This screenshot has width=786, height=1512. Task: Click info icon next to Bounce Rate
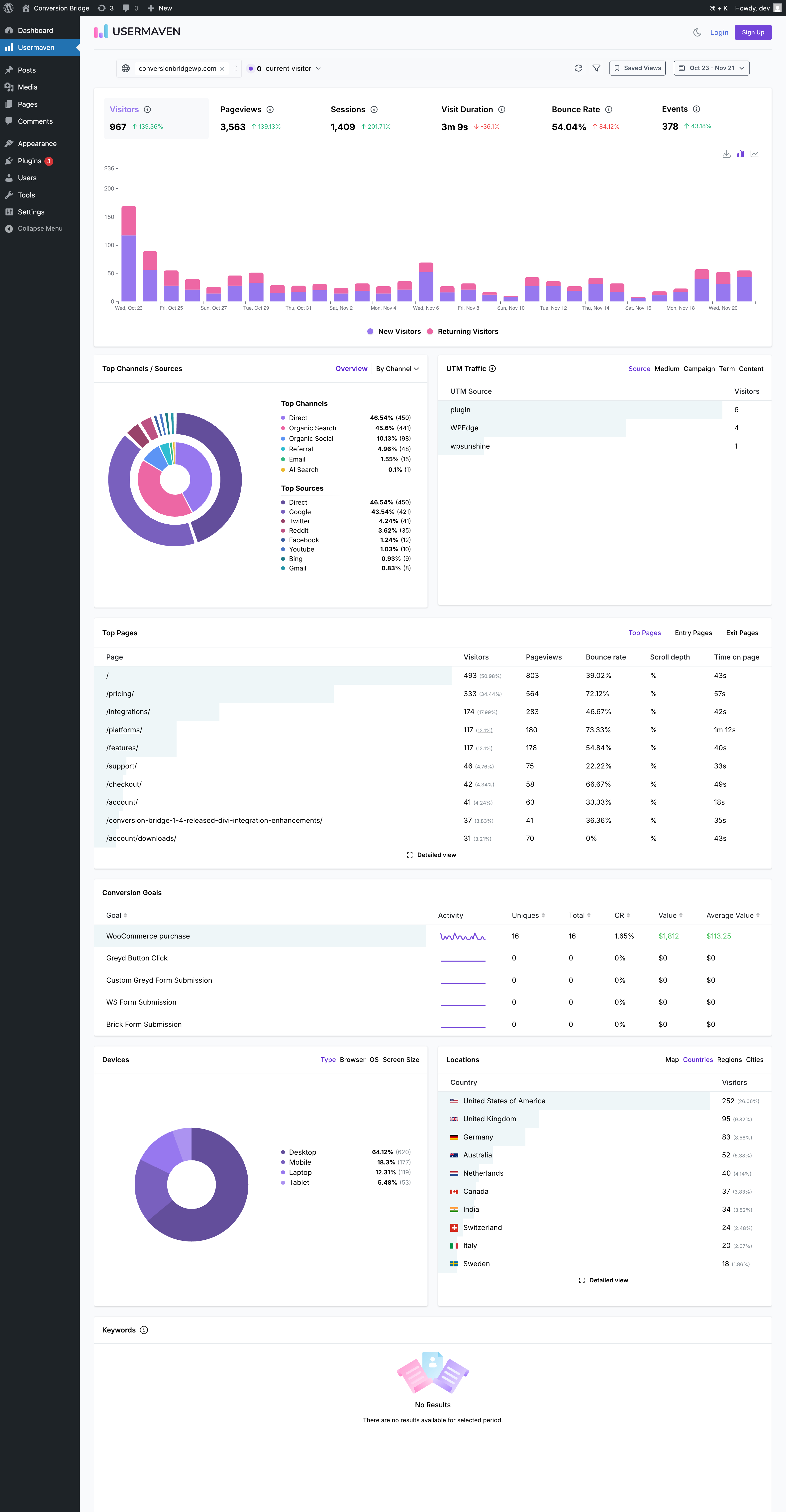[609, 110]
